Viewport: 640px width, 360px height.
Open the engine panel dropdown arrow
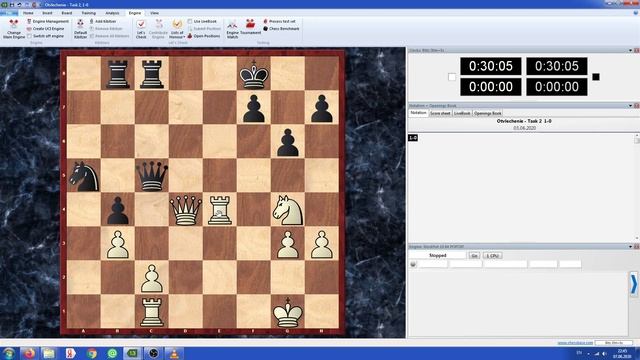point(630,247)
